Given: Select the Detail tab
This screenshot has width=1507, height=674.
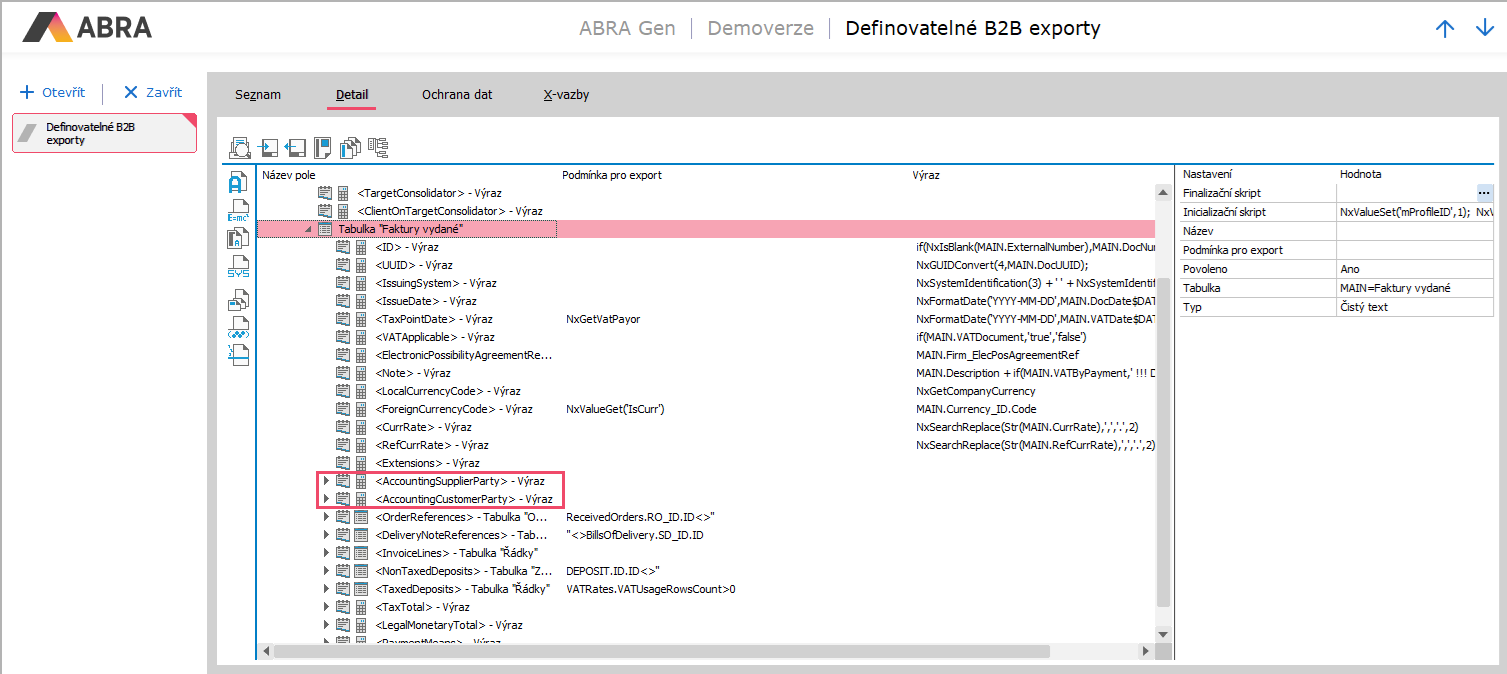Looking at the screenshot, I should (352, 95).
